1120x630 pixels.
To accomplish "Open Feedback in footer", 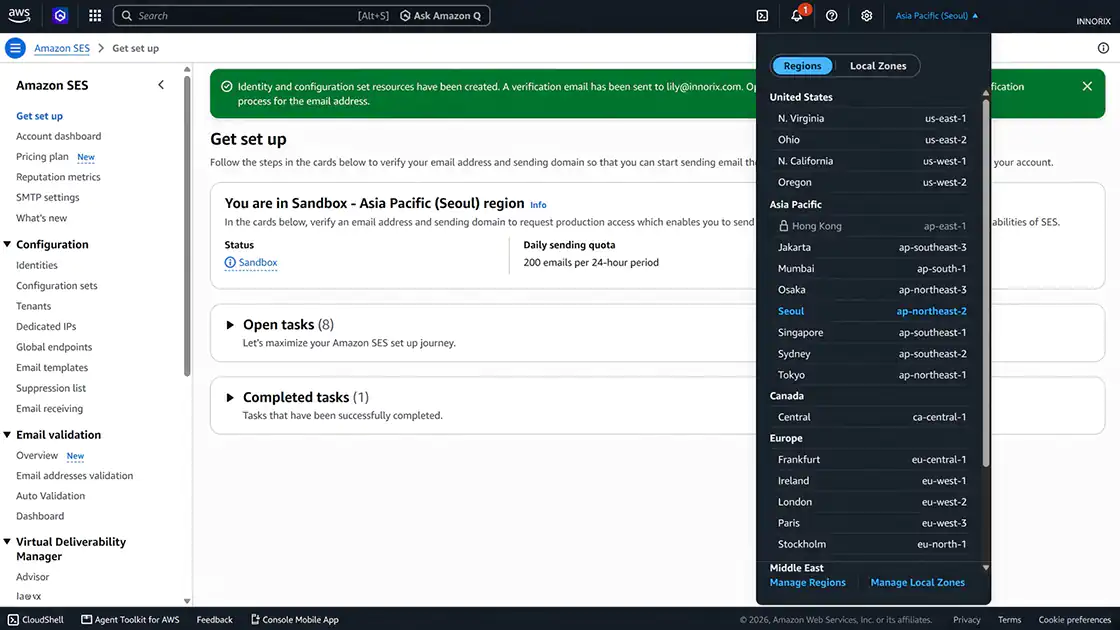I will pos(214,619).
